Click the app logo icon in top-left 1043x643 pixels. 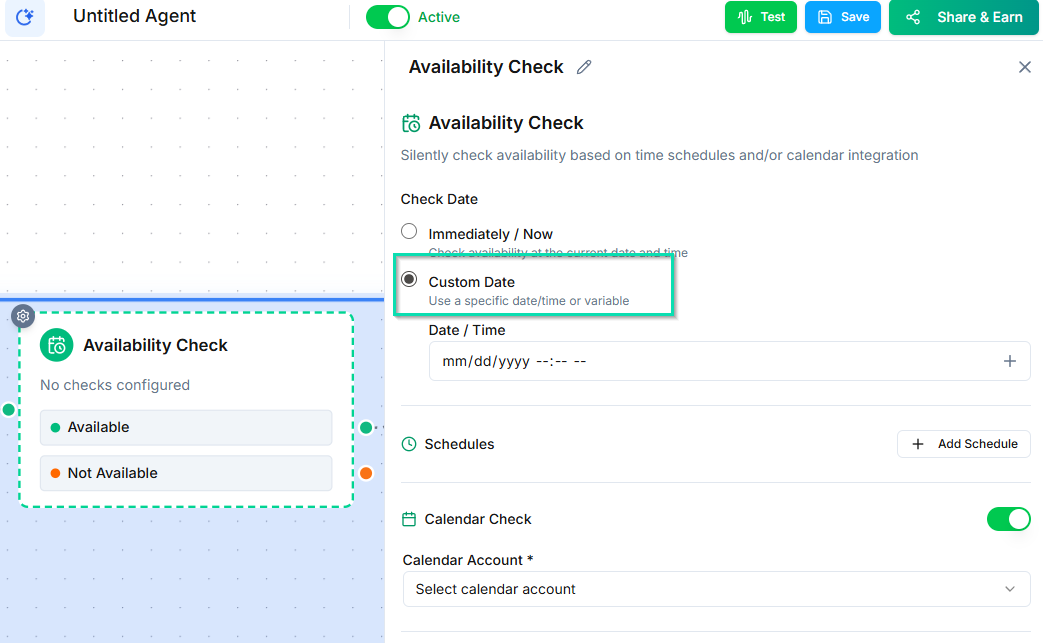click(25, 17)
